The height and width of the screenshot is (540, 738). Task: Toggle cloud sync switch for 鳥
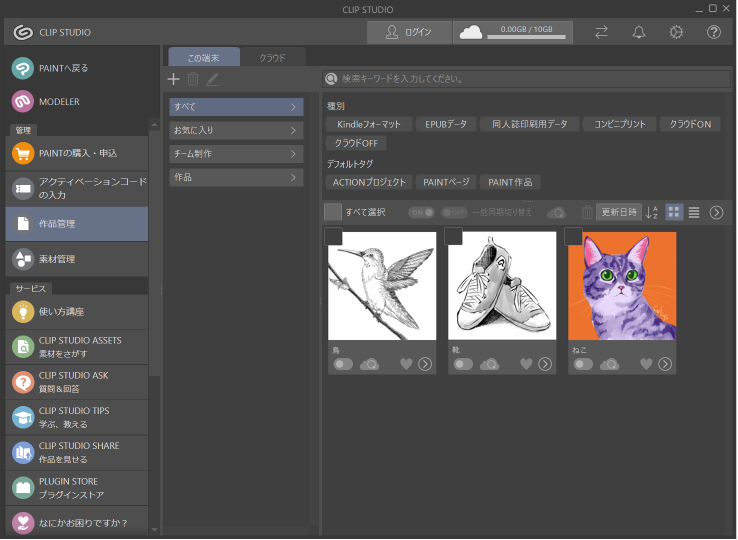pos(343,364)
